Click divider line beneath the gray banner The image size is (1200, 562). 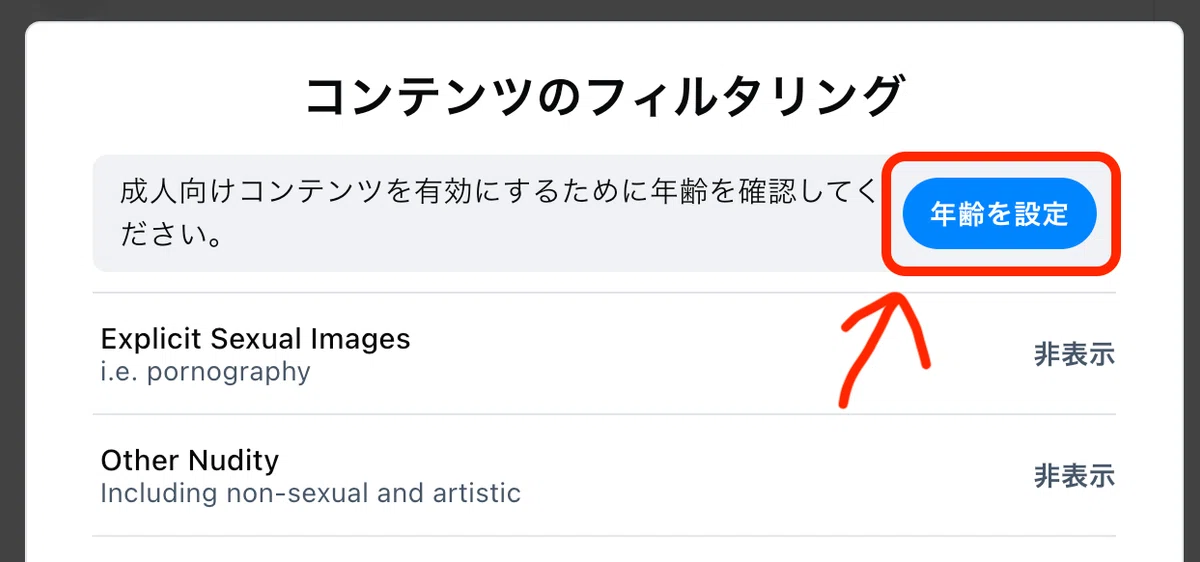click(604, 293)
